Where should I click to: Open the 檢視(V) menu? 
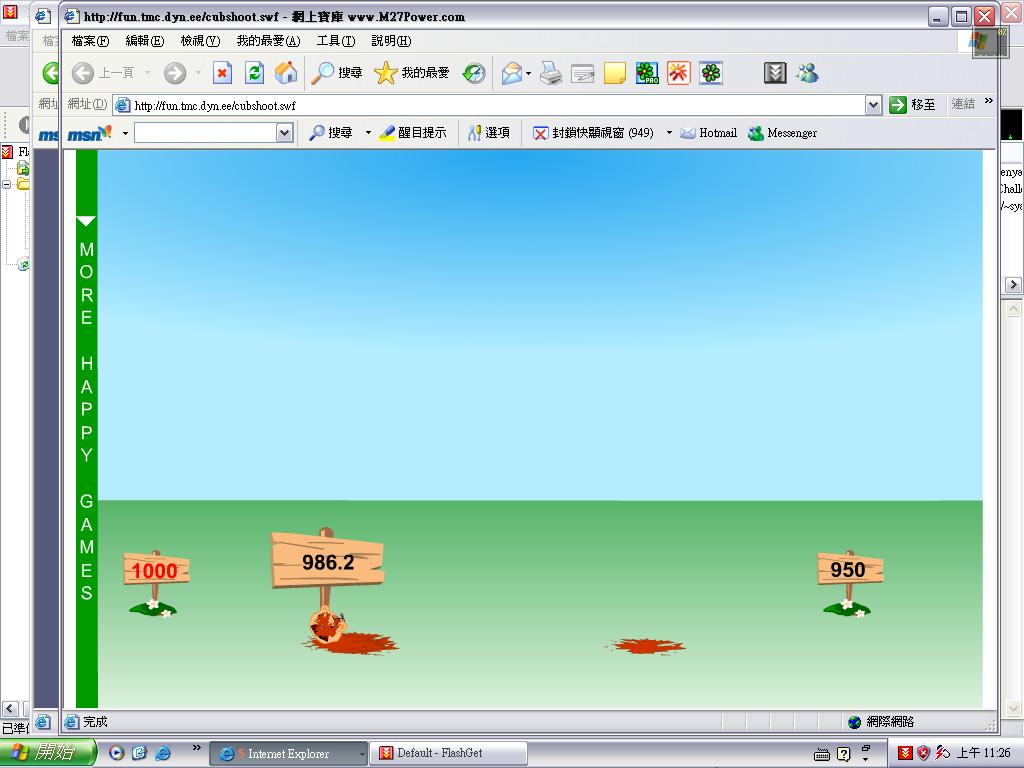[199, 41]
